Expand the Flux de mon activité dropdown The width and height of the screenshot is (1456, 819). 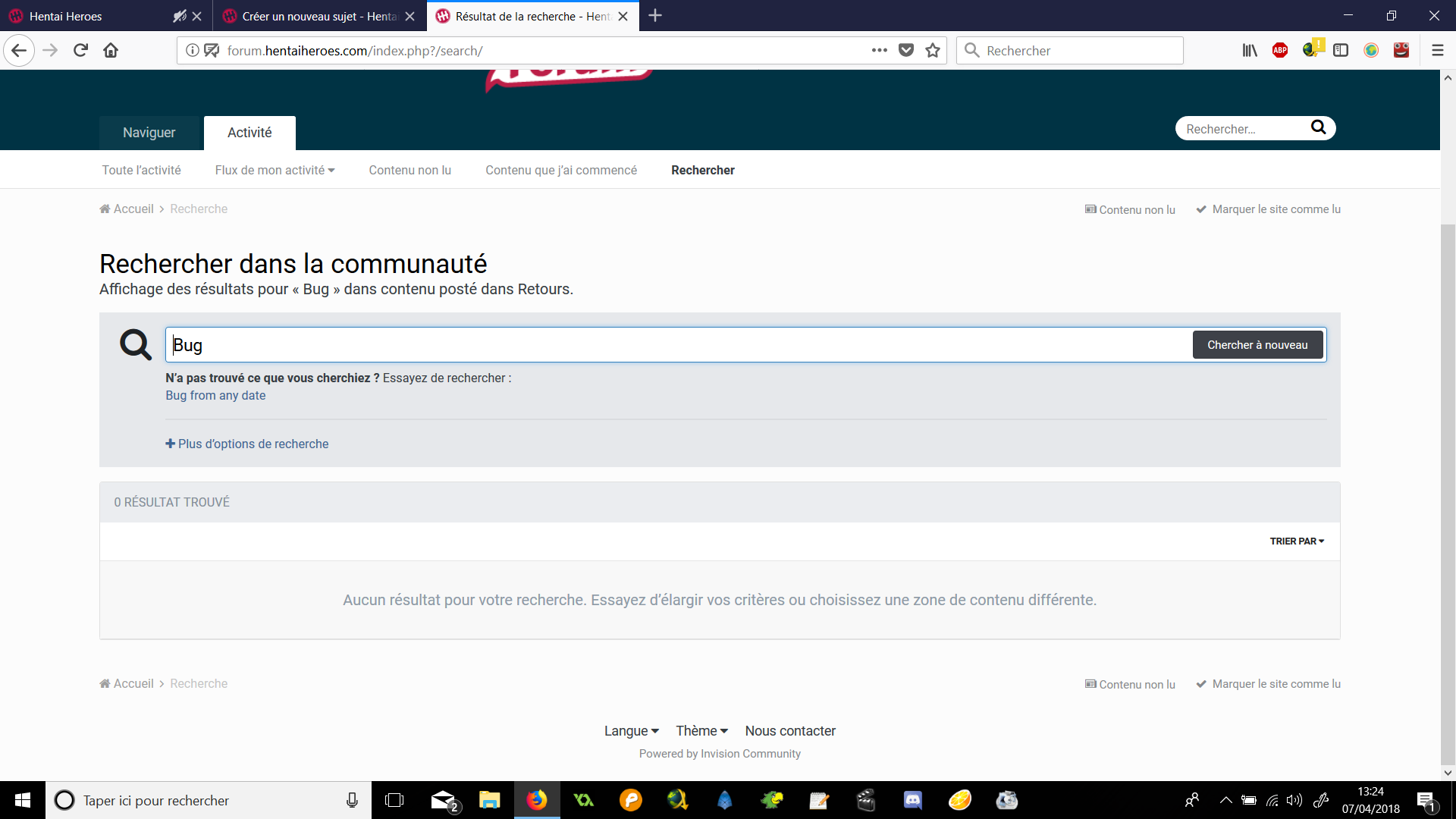[275, 170]
